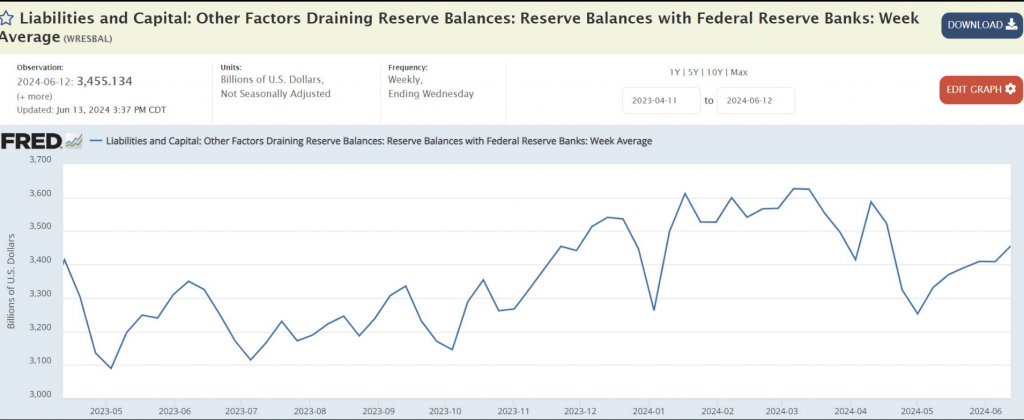This screenshot has height=420, width=1024.
Task: Click the favorite star icon beside title
Action: [x=7, y=18]
